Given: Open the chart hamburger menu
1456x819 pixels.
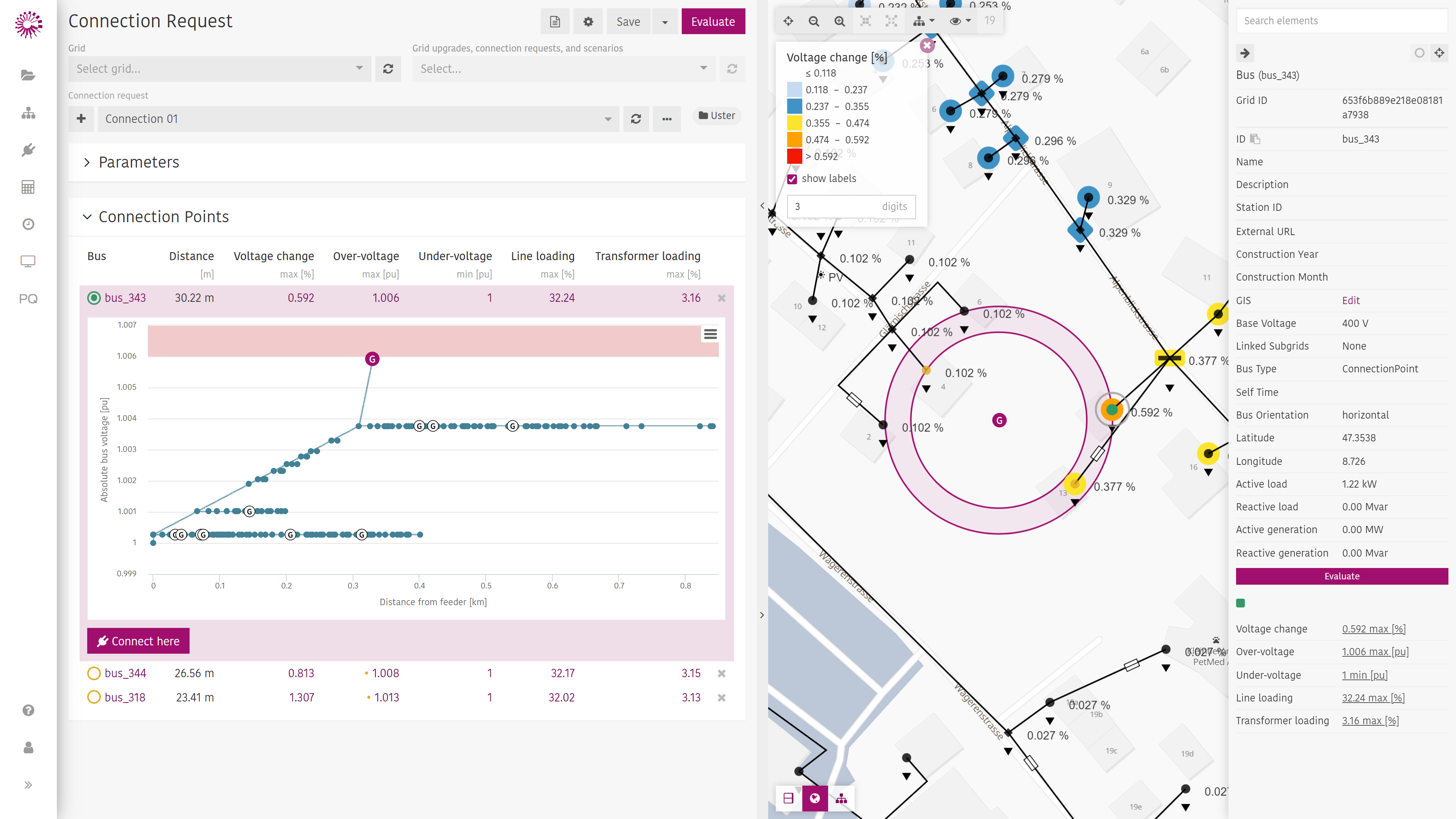Looking at the screenshot, I should 711,334.
